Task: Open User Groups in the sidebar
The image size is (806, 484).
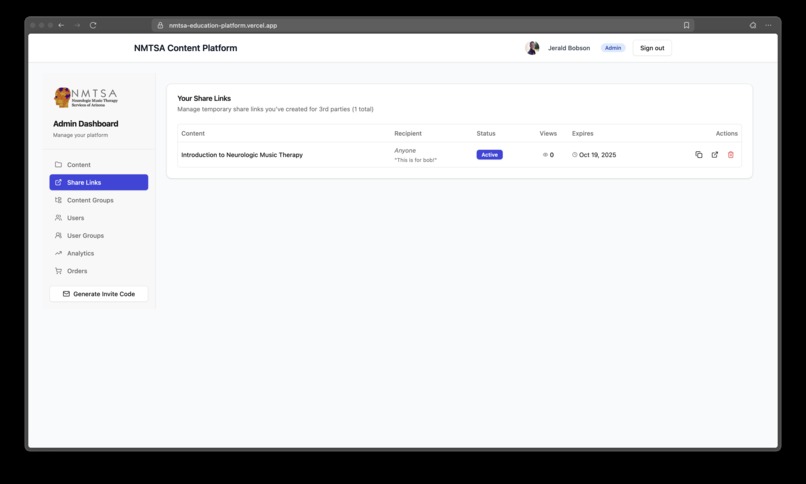Action: (x=99, y=235)
